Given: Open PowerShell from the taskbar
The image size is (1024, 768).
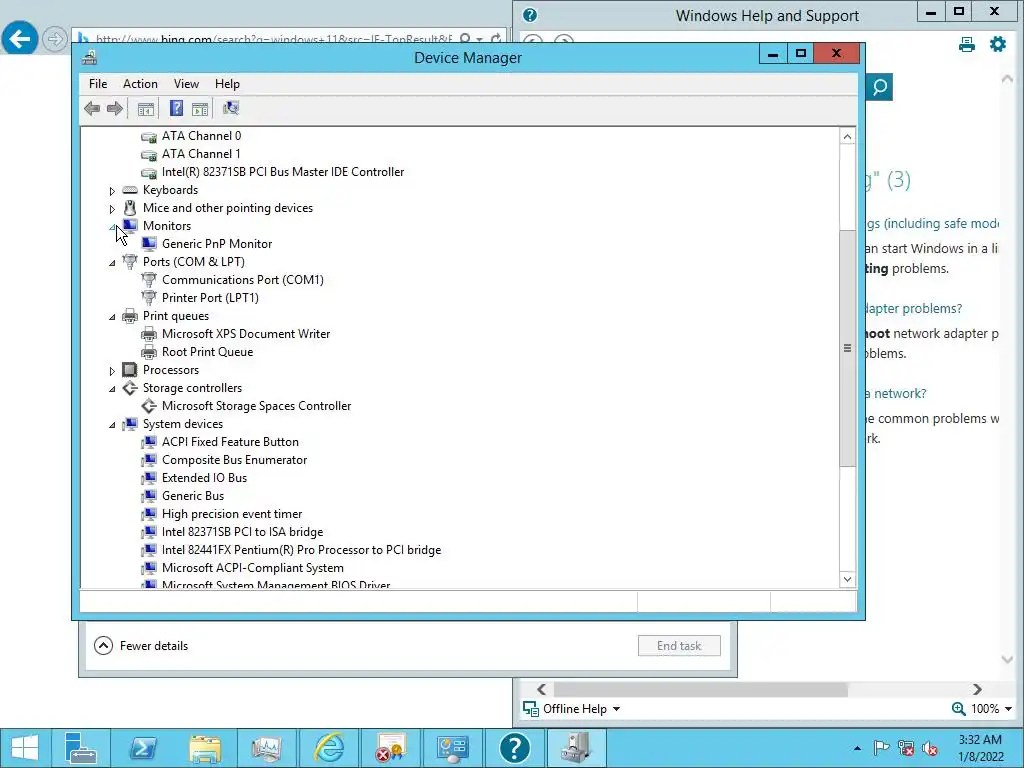Looking at the screenshot, I should click(143, 748).
